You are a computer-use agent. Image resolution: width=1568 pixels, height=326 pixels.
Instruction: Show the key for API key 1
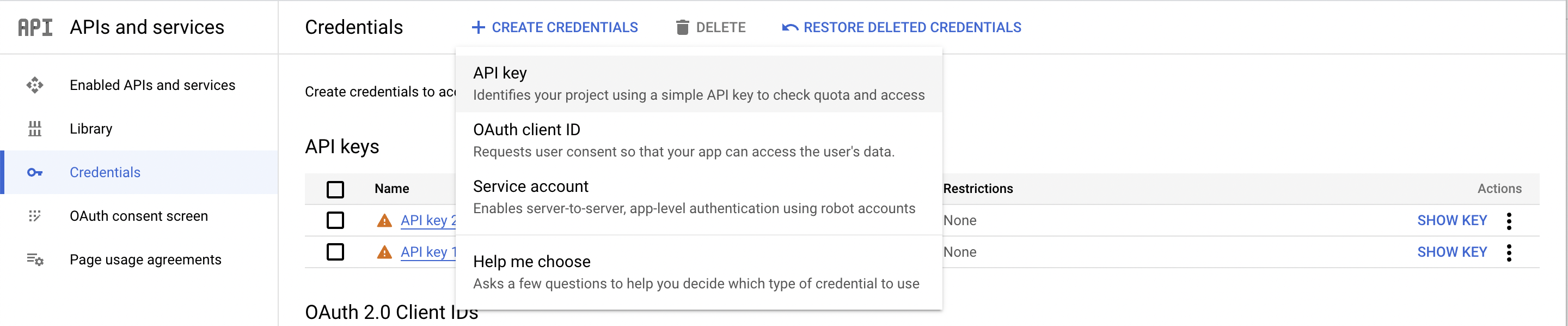1453,252
